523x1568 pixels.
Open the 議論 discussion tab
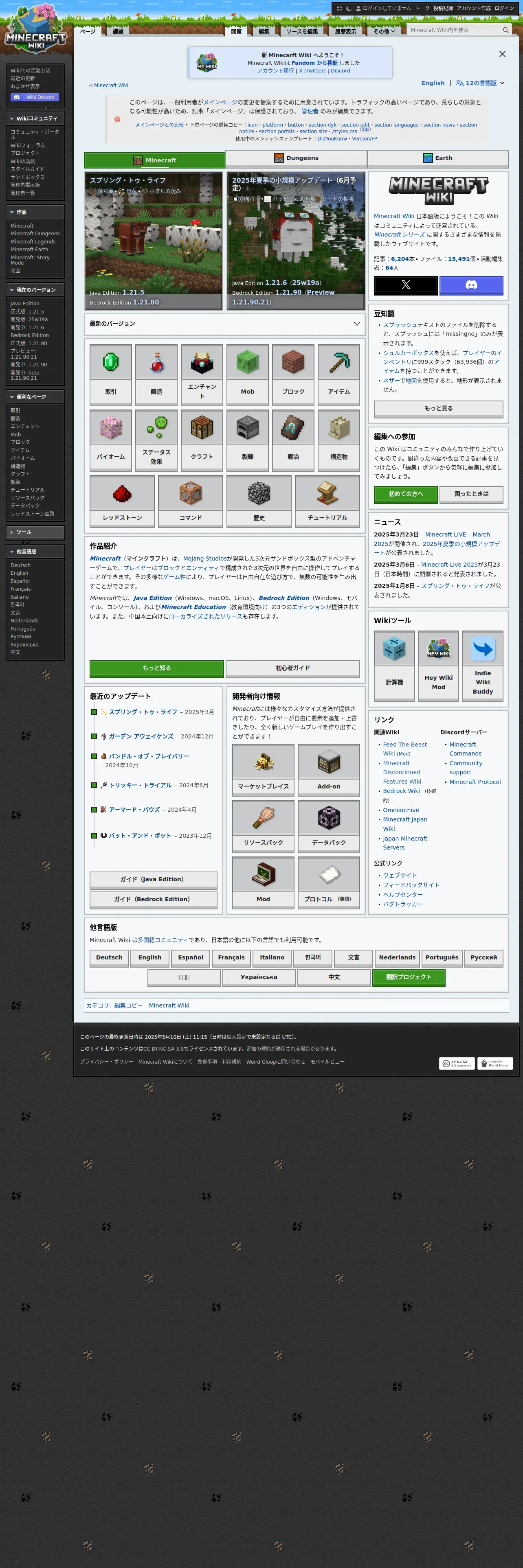tap(118, 31)
